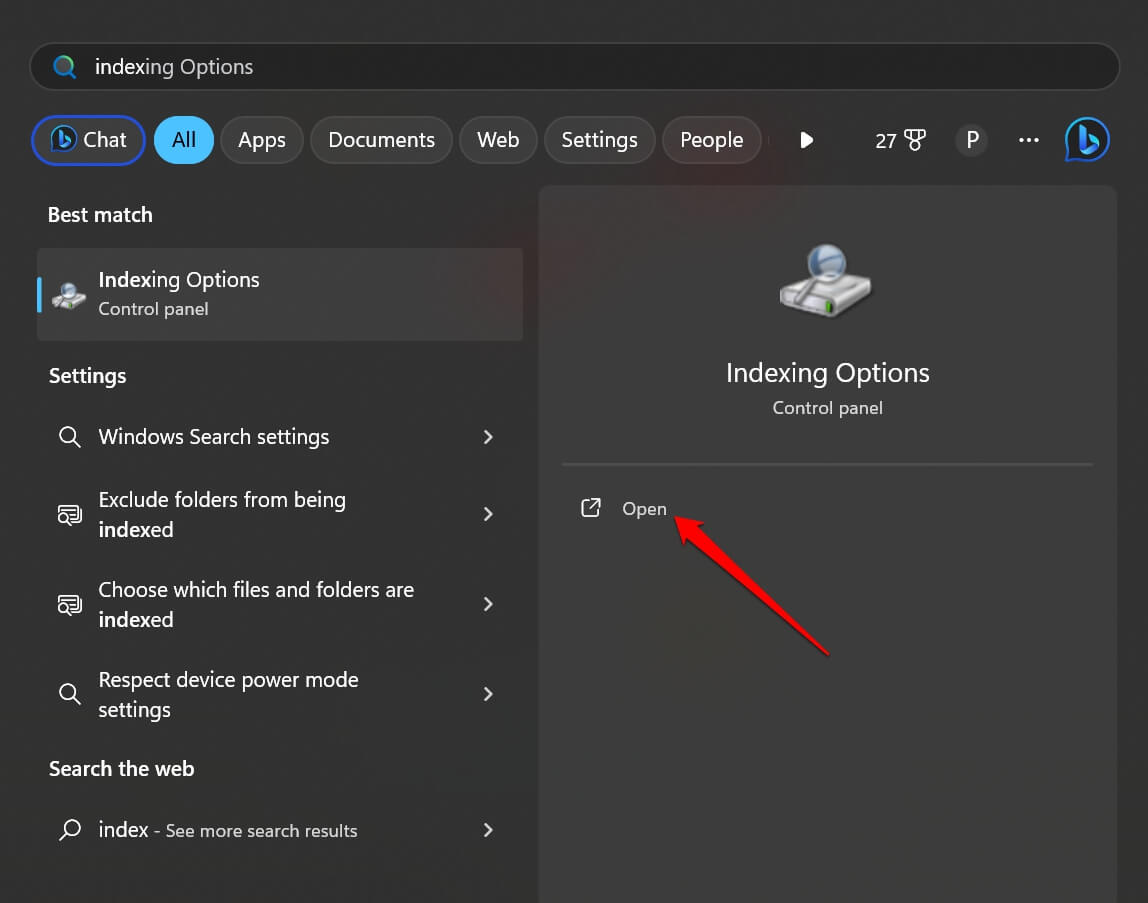Expand the Windows Search settings chevron
Viewport: 1148px width, 903px height.
pyautogui.click(x=488, y=437)
